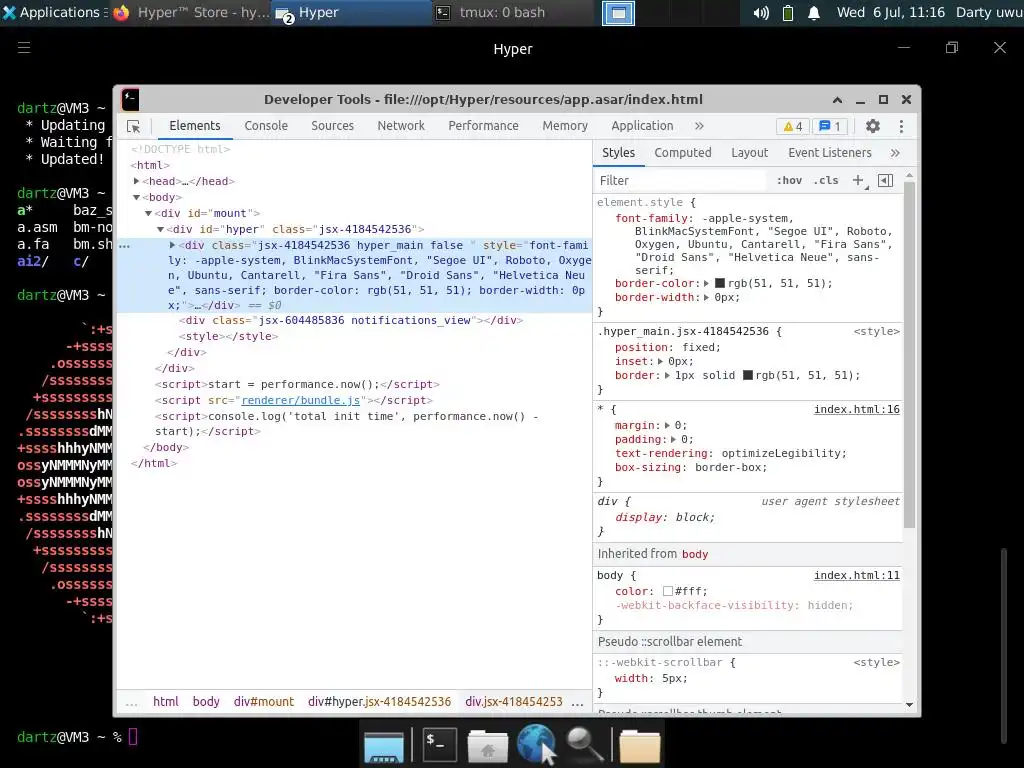Open application finder magnifier in dock
The height and width of the screenshot is (768, 1024).
tap(584, 744)
